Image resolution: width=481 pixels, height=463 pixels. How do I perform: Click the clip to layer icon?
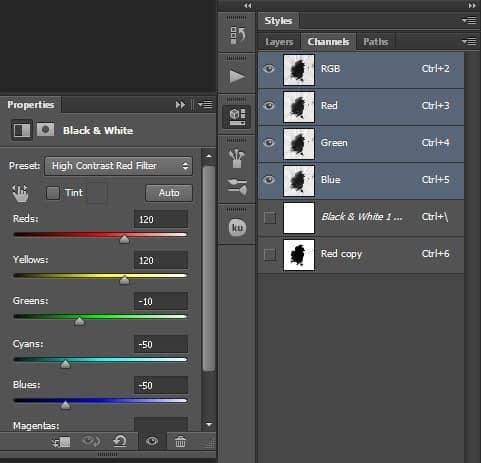tap(61, 442)
